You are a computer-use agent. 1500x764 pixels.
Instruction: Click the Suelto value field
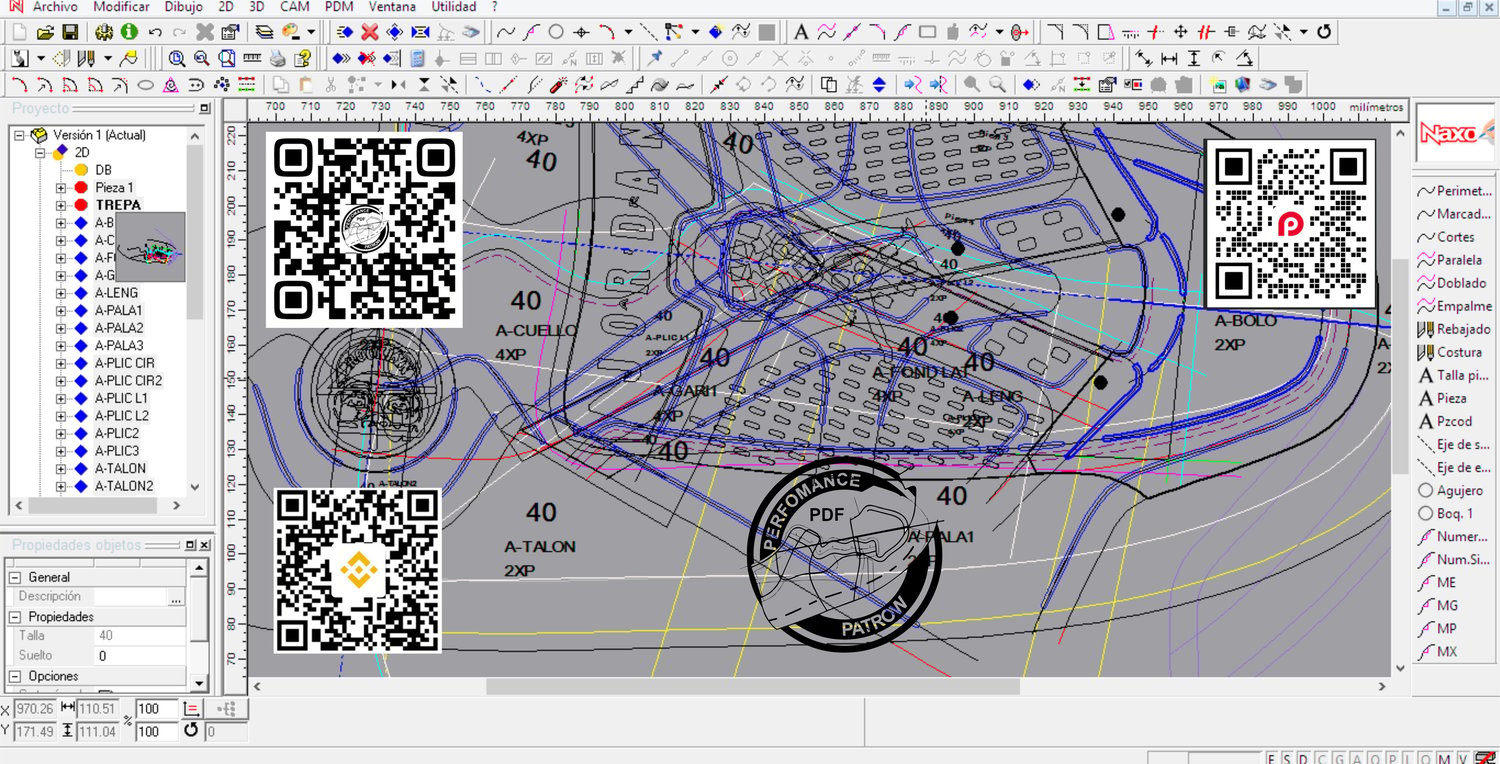(x=140, y=656)
